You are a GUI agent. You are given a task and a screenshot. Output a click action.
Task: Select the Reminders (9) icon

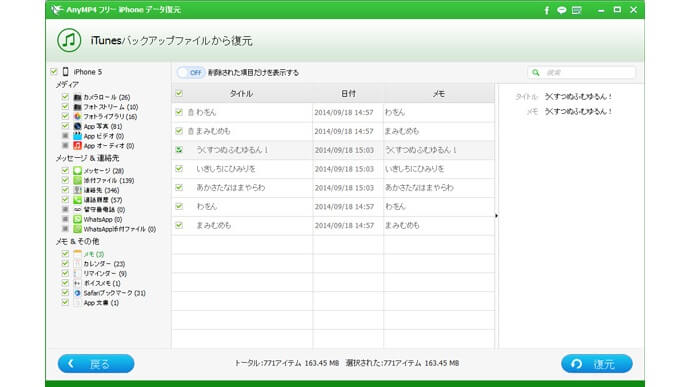point(78,273)
